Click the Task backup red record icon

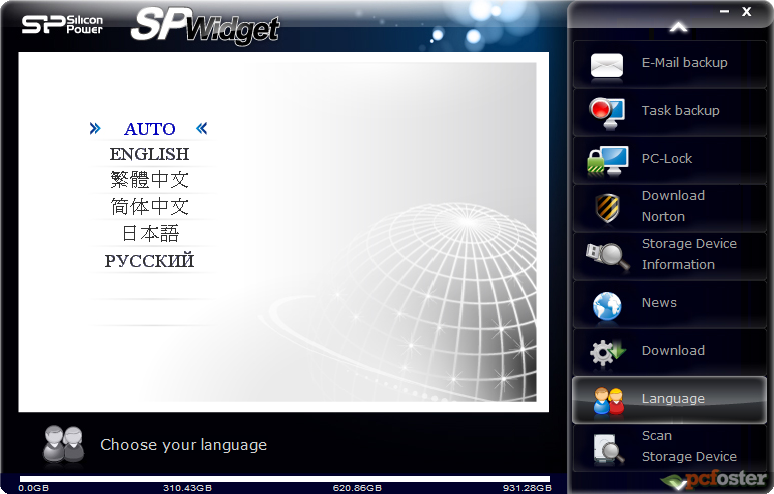tap(607, 113)
